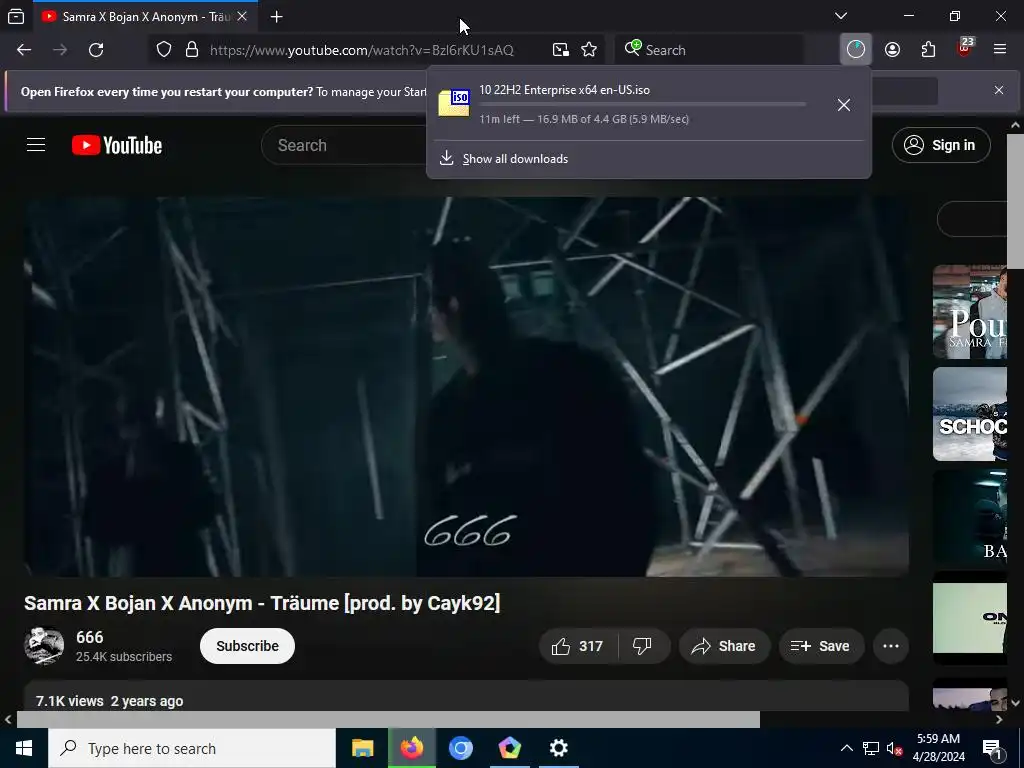
Task: Expand description with 7.1K views
Action: pyautogui.click(x=466, y=697)
